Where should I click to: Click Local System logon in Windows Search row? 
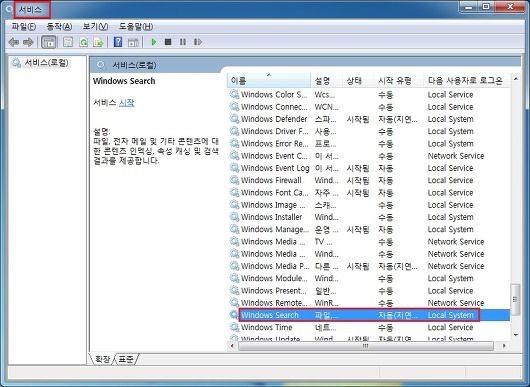tap(450, 315)
